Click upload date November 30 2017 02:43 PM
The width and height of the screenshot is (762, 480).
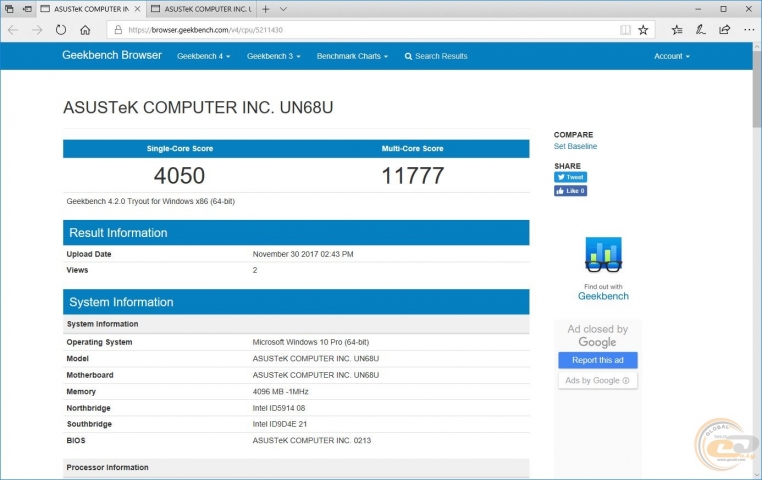pos(303,254)
